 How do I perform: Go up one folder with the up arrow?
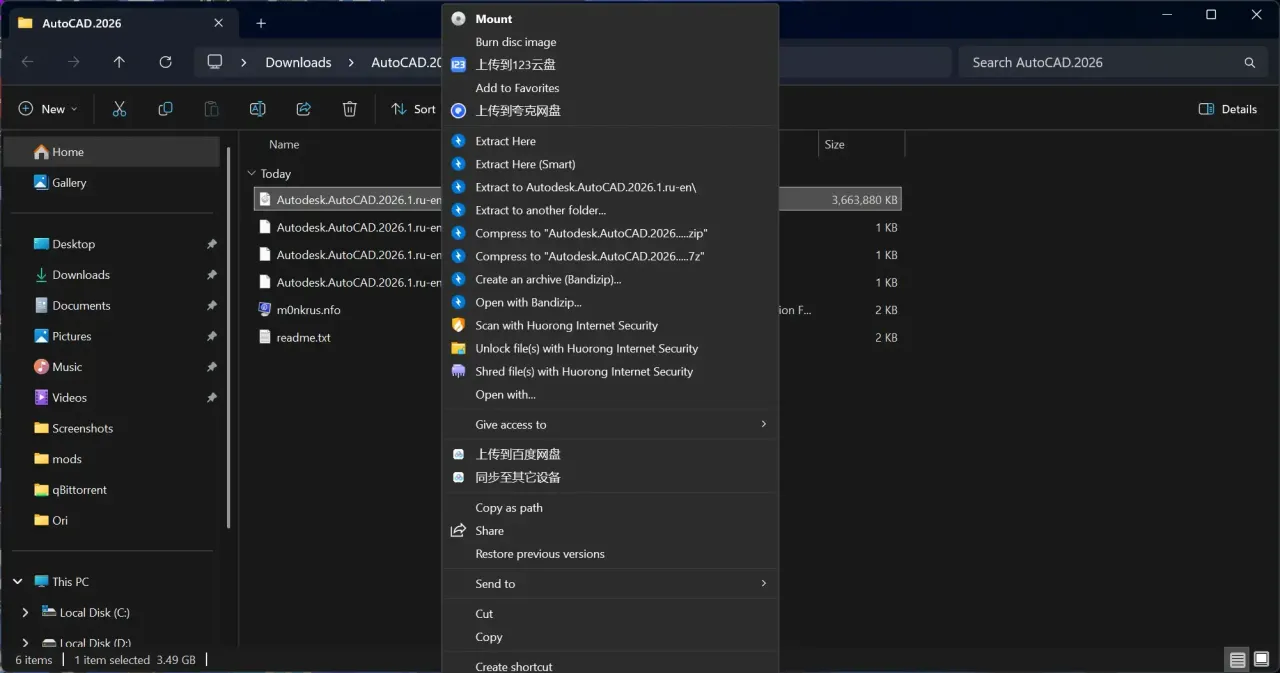tap(119, 62)
